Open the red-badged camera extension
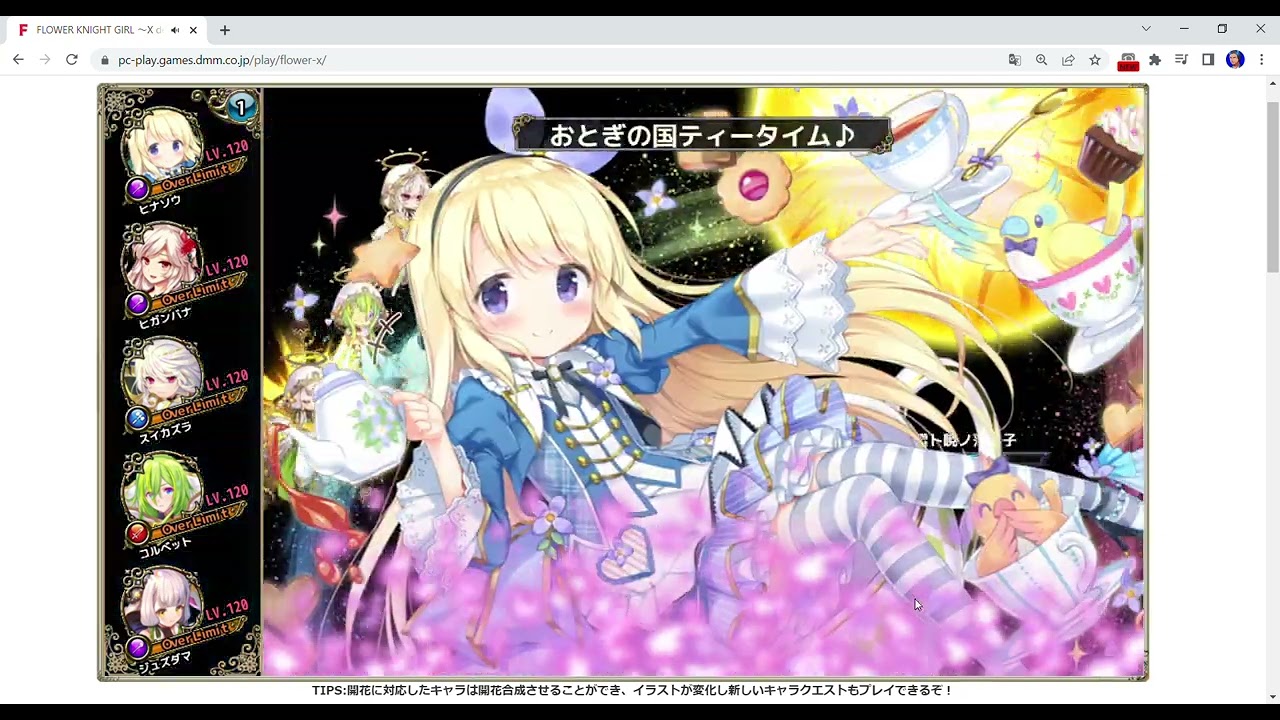This screenshot has width=1280, height=720. 1128,61
